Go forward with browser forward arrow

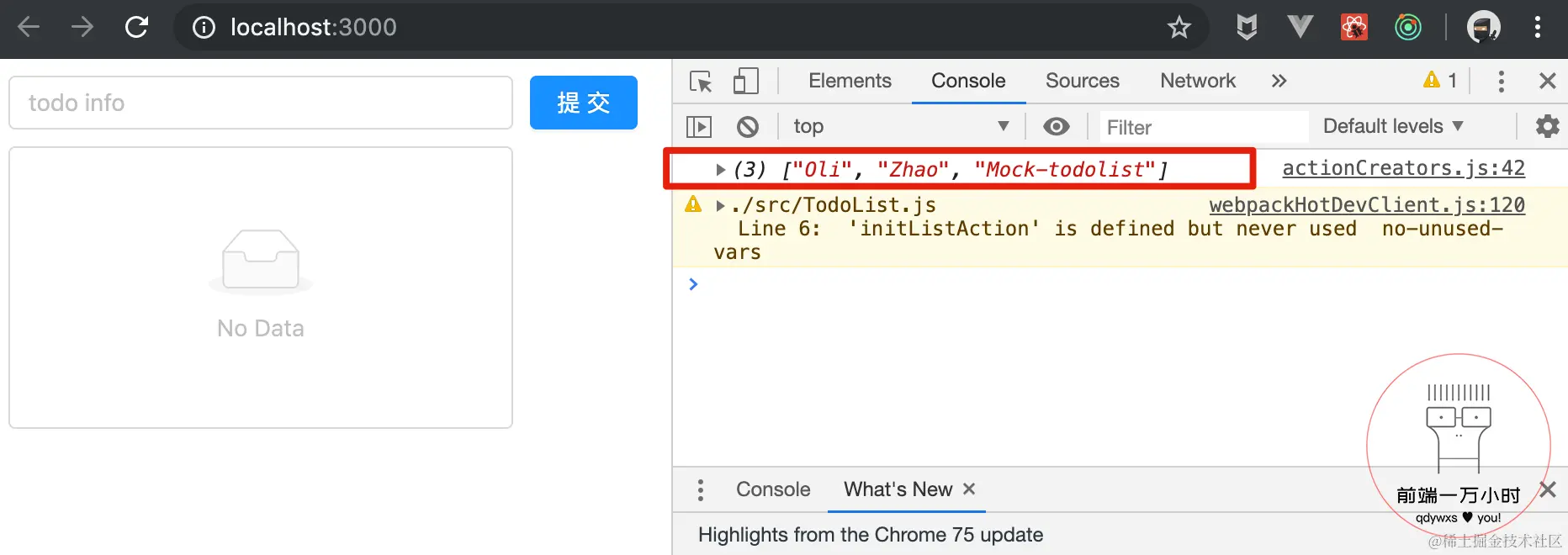[82, 27]
